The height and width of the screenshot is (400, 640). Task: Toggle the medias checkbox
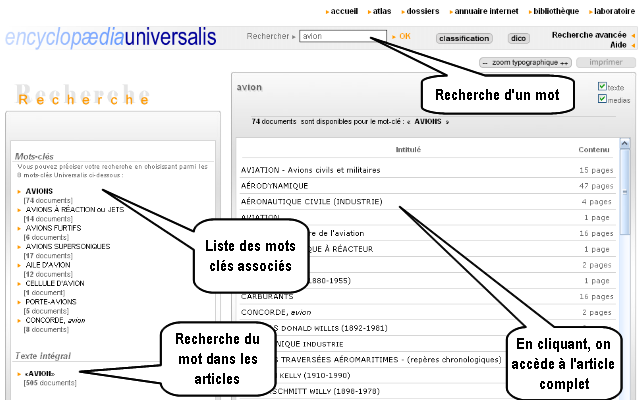(x=602, y=99)
